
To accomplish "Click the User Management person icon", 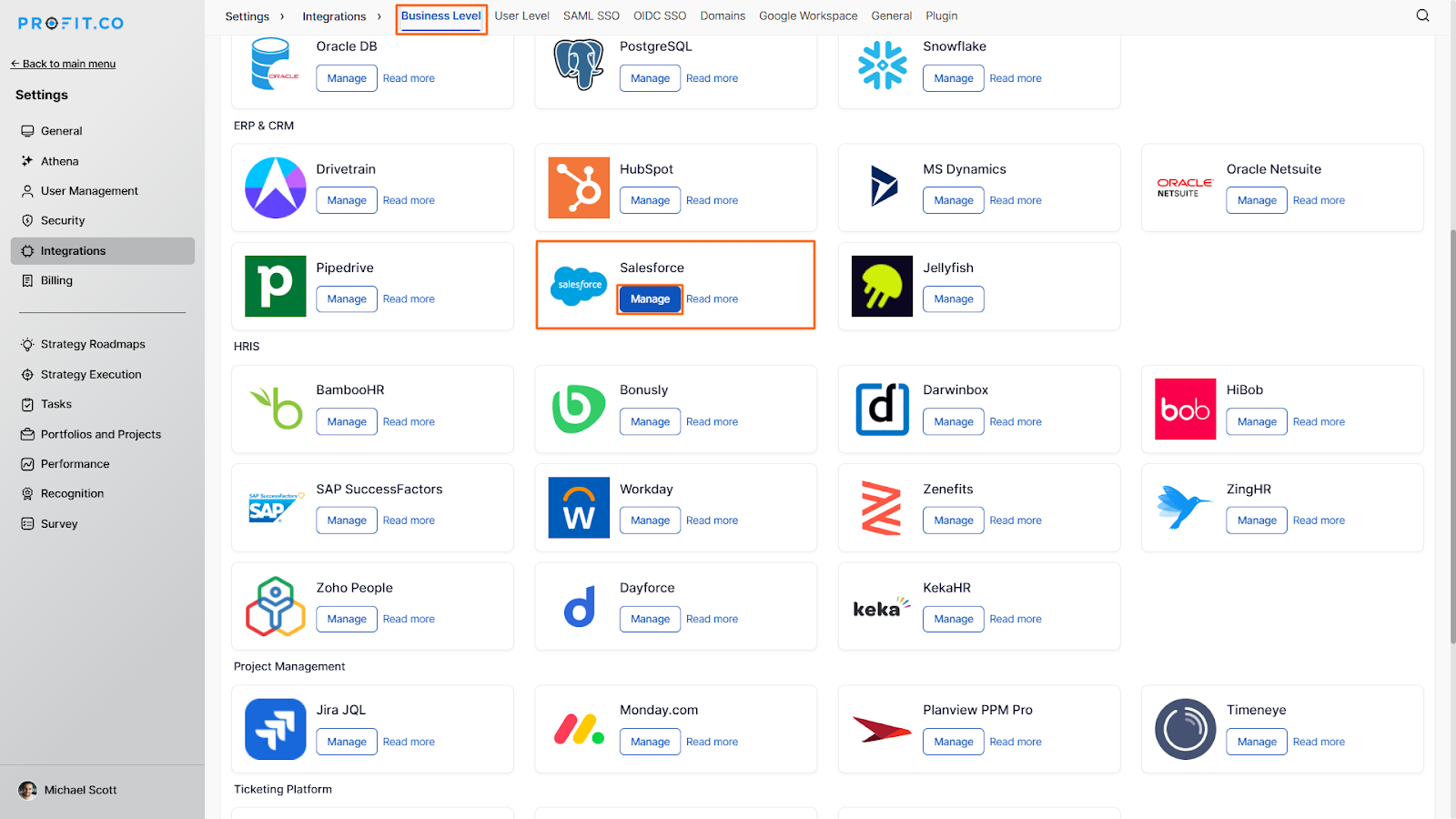I will [x=27, y=191].
